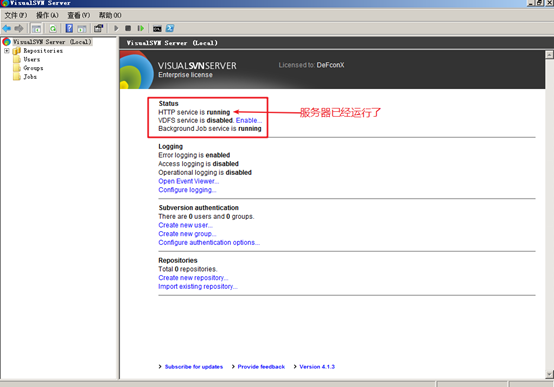Click 'There are 0 users and 0 groups' text
The image size is (554, 387).
click(206, 216)
